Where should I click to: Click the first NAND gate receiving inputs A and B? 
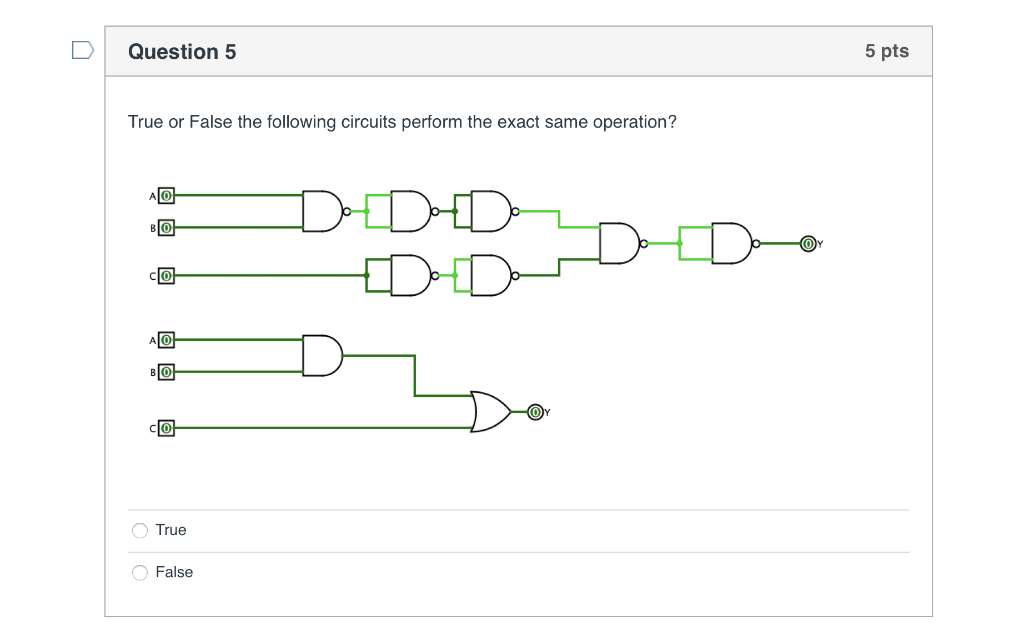click(320, 211)
